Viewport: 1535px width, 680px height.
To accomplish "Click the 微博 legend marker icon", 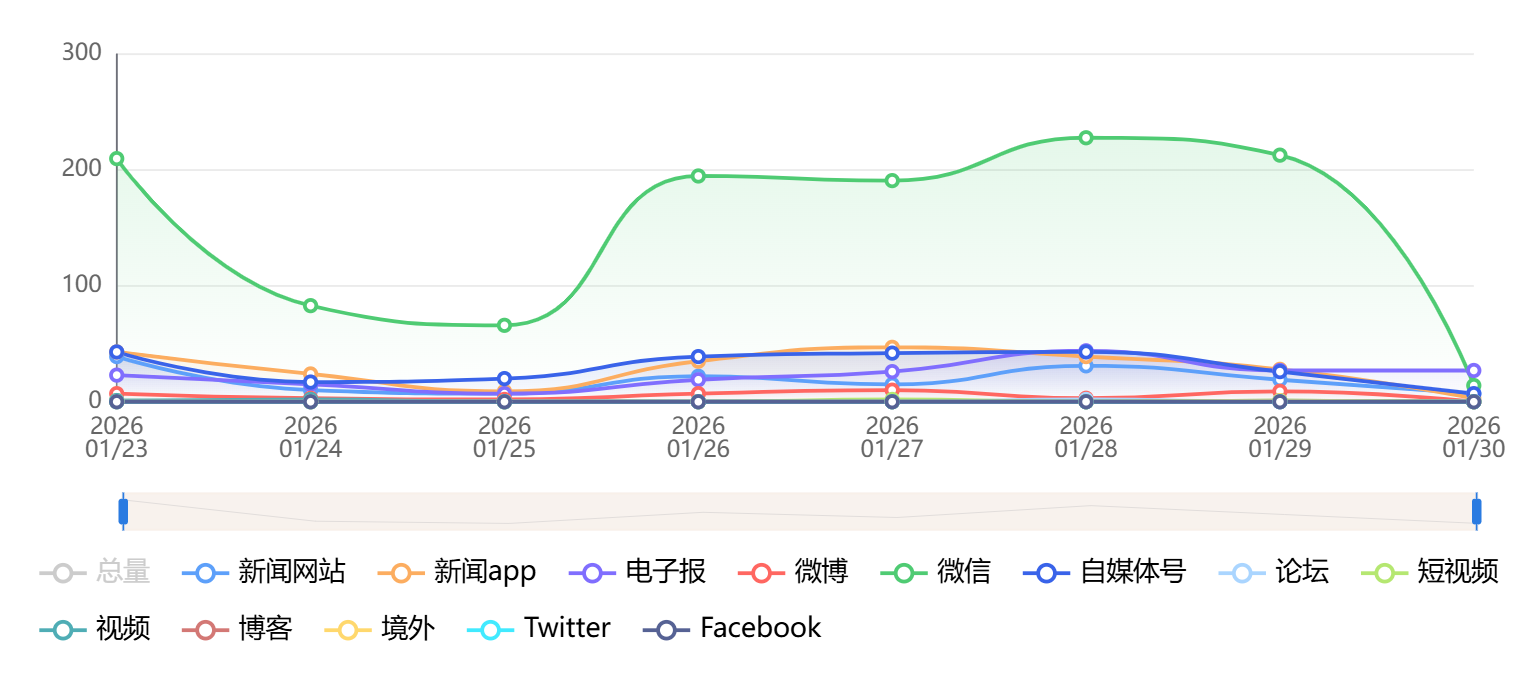I will [761, 573].
